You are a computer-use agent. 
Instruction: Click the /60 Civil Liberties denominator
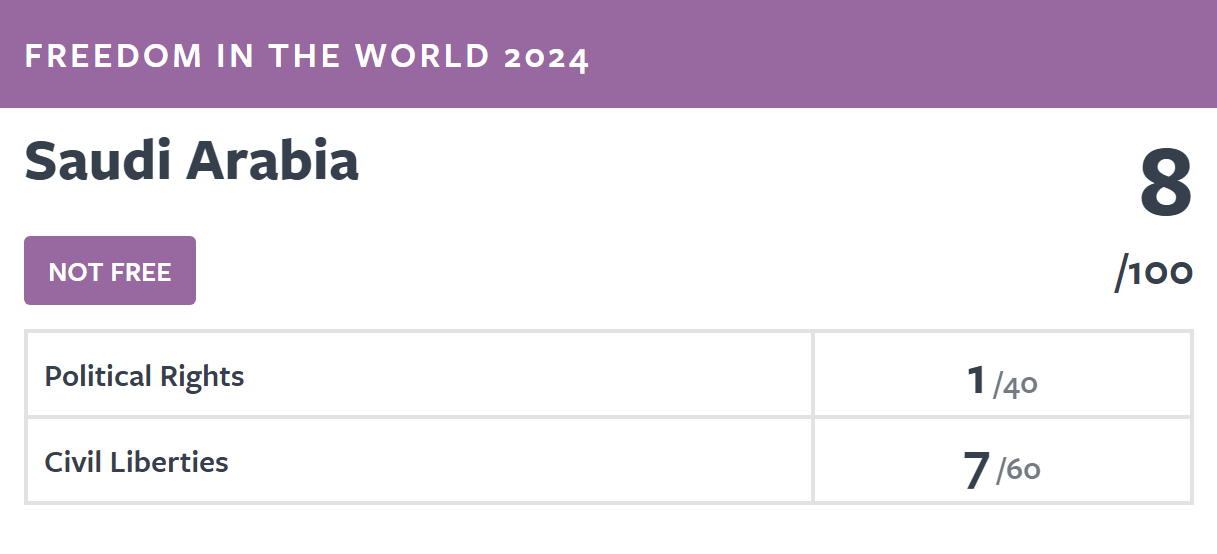(x=1018, y=470)
